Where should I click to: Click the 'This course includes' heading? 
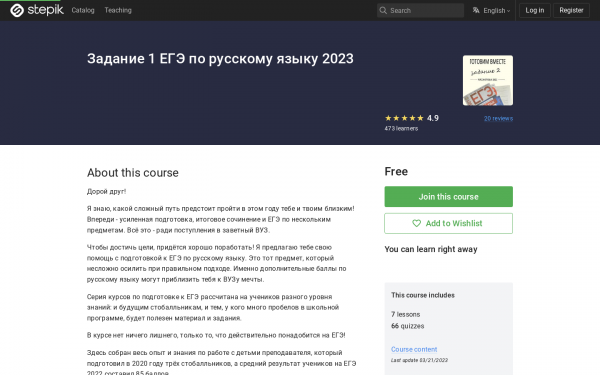click(423, 295)
